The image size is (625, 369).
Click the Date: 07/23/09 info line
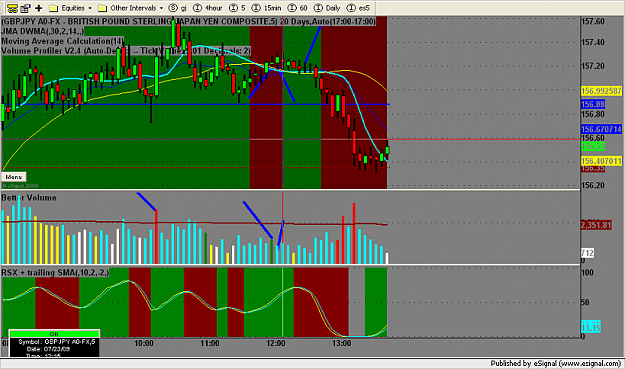pos(48,349)
